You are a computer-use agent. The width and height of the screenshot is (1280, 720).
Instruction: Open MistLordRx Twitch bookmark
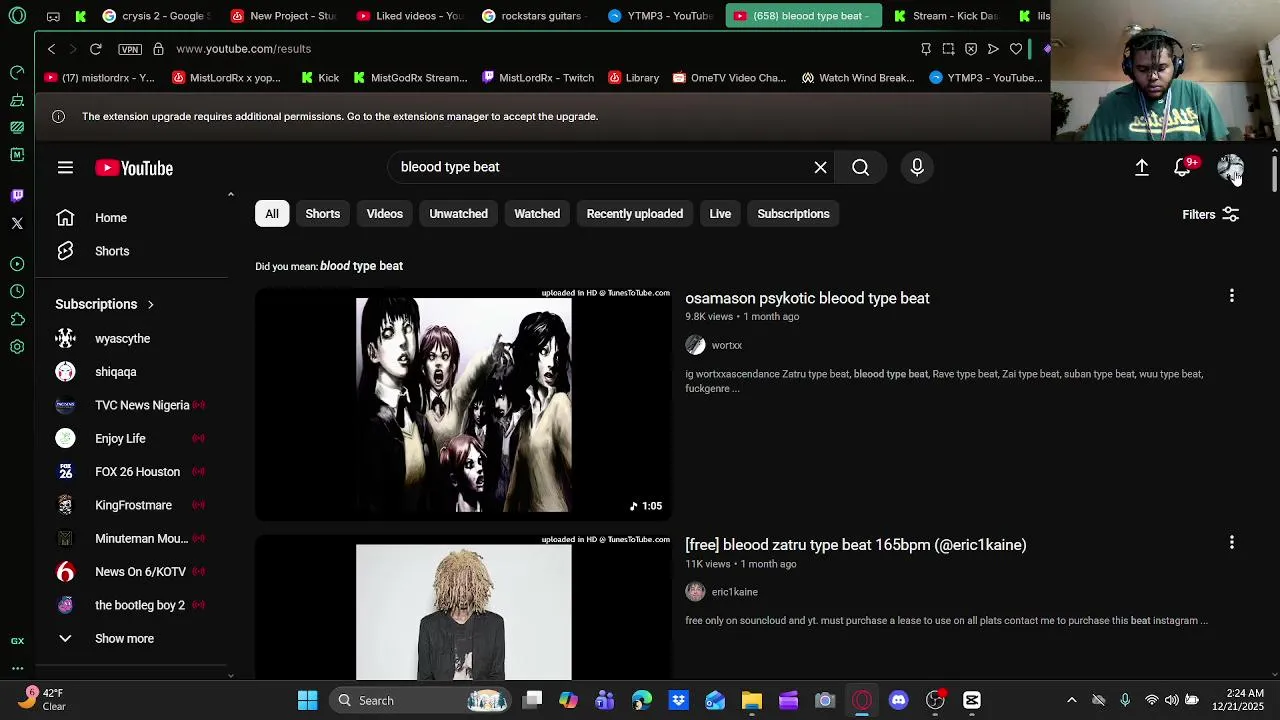[x=538, y=78]
